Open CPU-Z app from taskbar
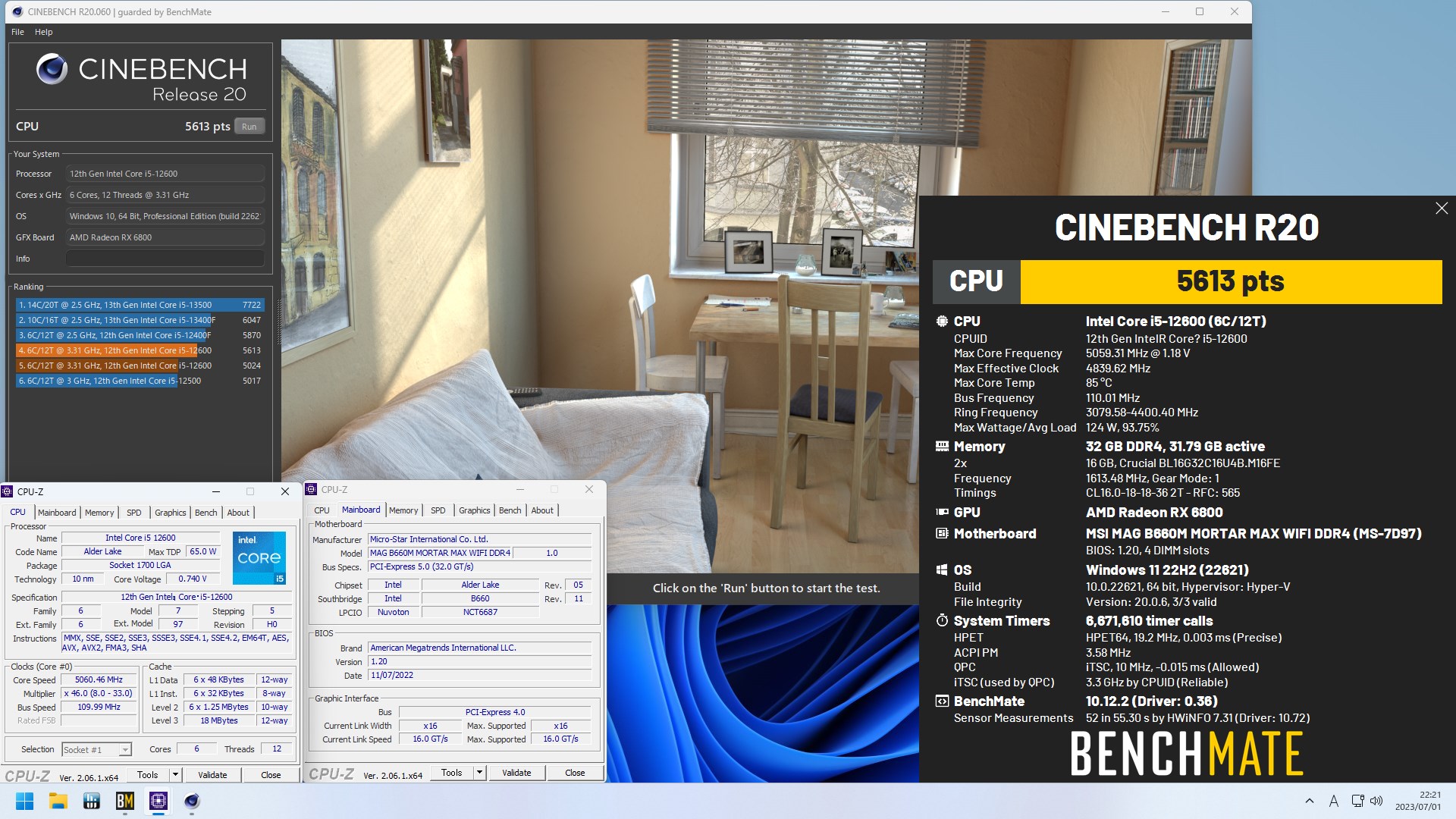The height and width of the screenshot is (819, 1456). pos(158,801)
